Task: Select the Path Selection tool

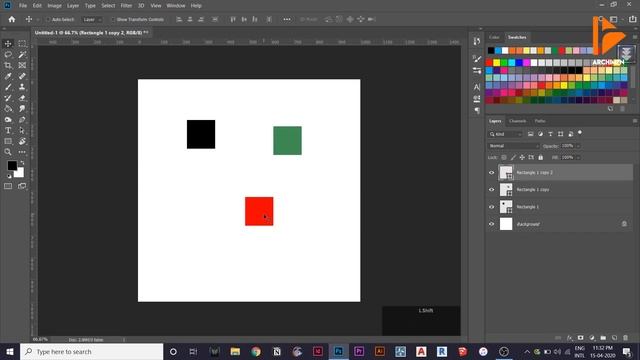Action: 22,131
